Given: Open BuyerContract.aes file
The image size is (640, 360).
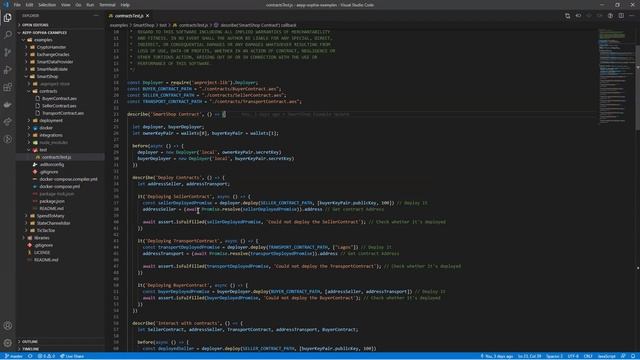Looking at the screenshot, I should tap(60, 98).
